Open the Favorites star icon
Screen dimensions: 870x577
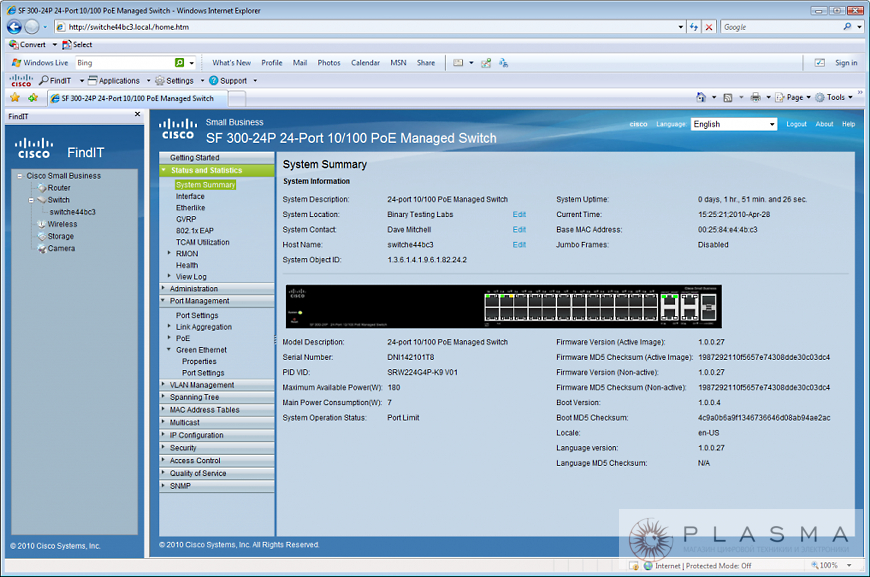point(15,98)
